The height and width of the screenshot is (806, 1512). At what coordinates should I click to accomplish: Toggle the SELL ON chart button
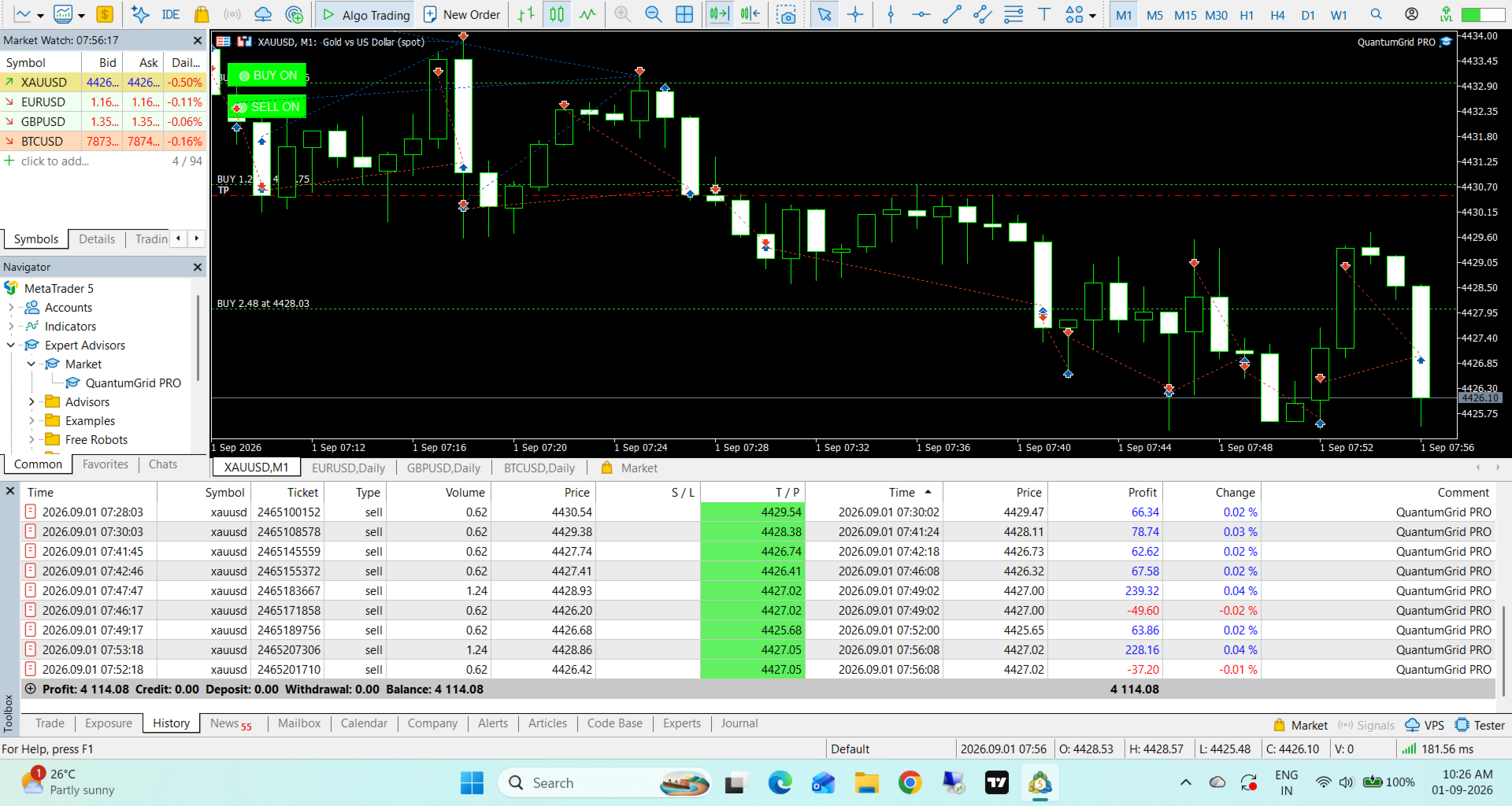[267, 107]
